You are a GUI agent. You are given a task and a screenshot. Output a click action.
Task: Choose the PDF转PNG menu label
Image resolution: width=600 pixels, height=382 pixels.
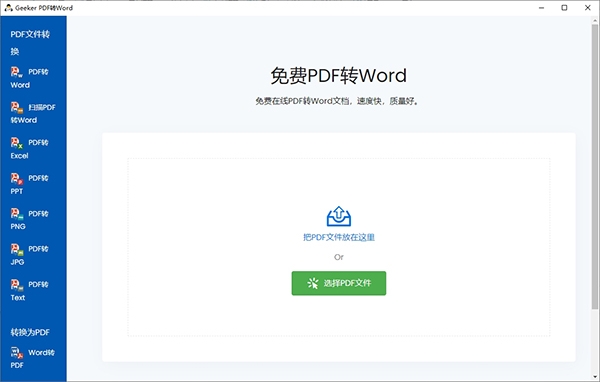click(29, 220)
